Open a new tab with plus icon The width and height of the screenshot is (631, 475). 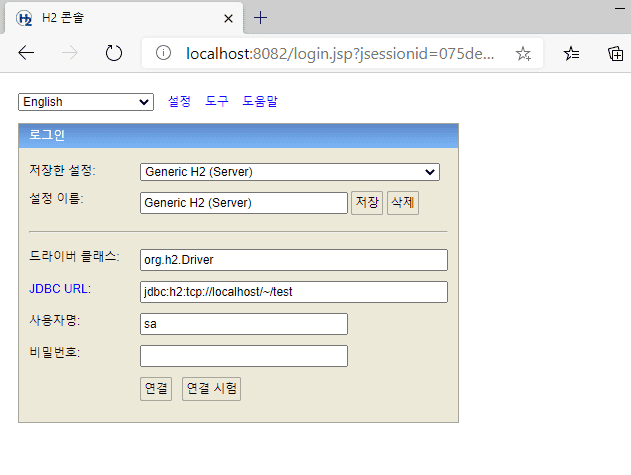coord(260,18)
